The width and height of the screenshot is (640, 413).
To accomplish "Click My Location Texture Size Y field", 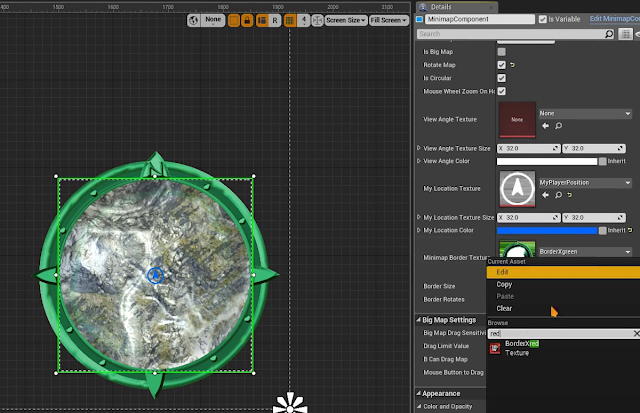I will [594, 218].
